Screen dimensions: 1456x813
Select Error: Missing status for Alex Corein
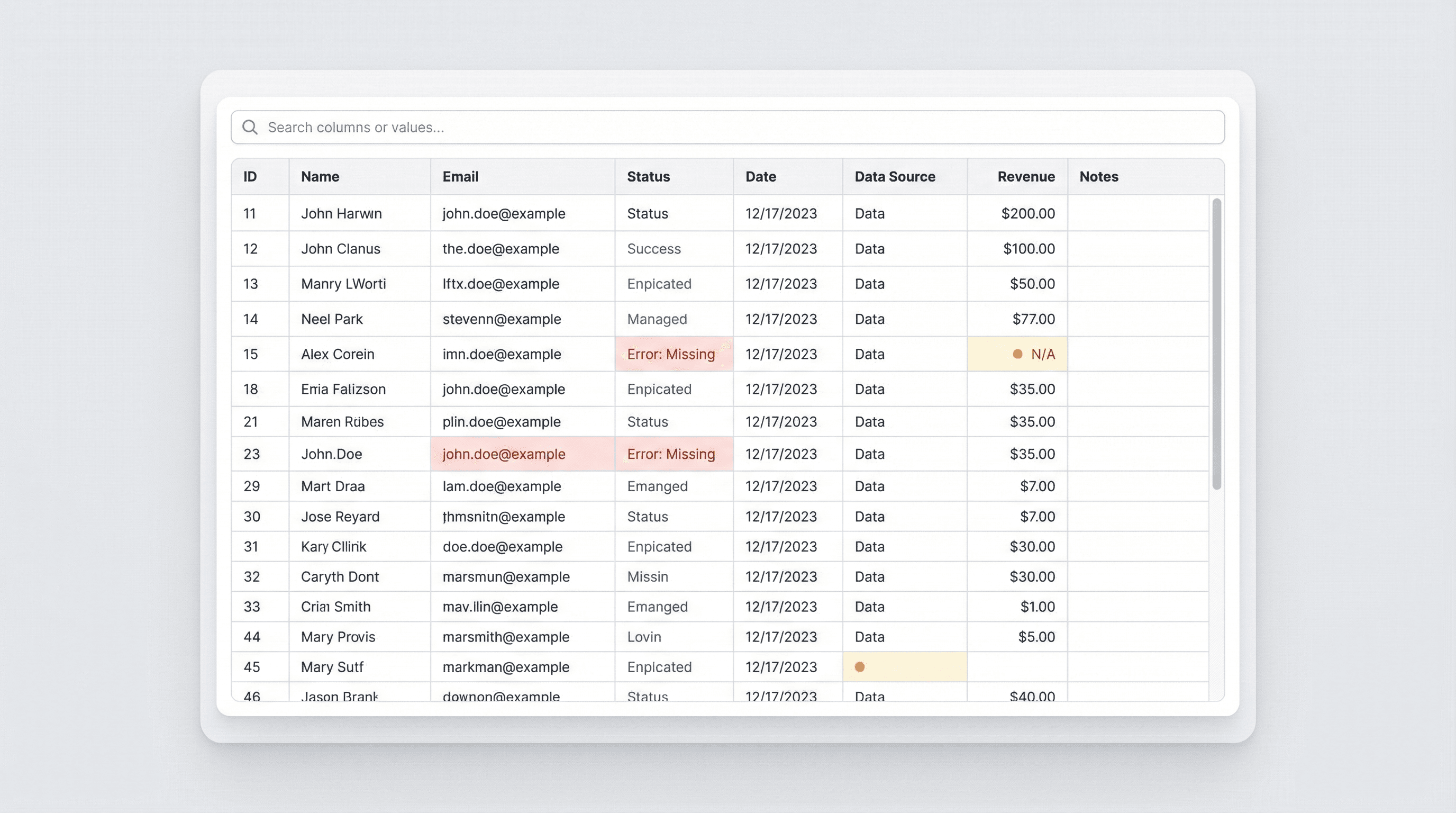[x=671, y=354]
